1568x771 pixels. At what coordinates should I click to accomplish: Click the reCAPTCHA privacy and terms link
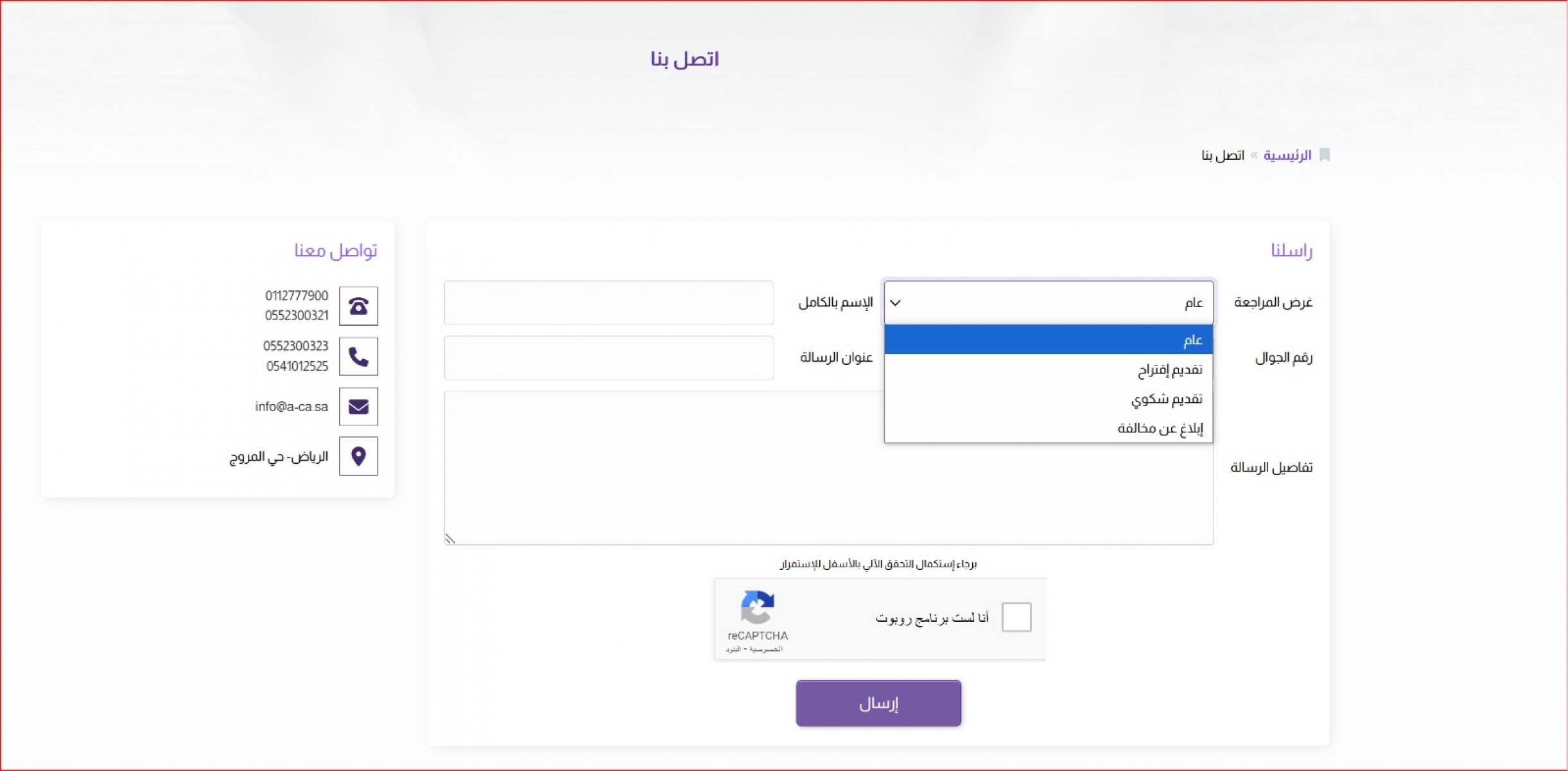click(754, 650)
